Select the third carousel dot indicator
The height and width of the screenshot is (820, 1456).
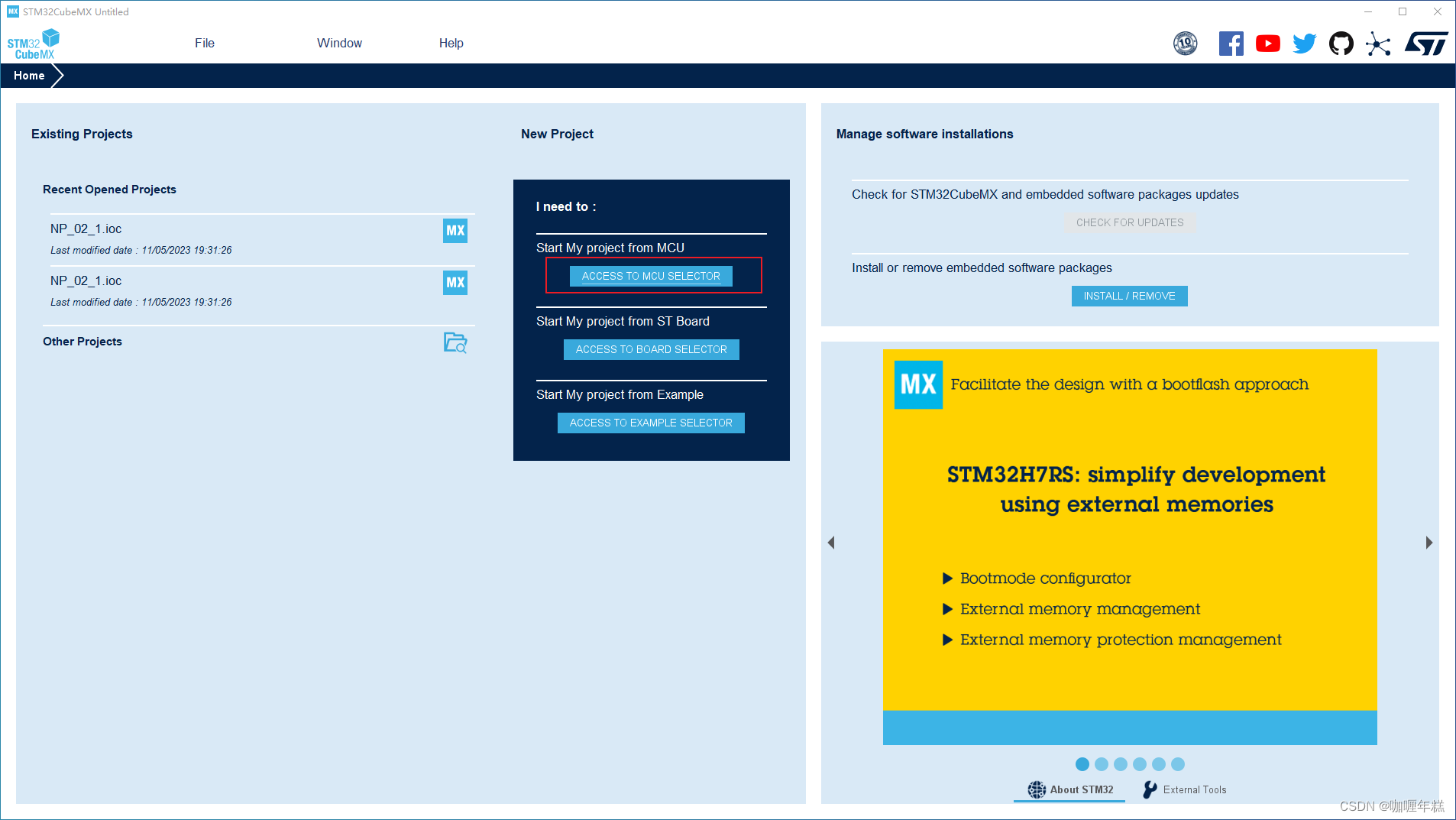[1121, 764]
